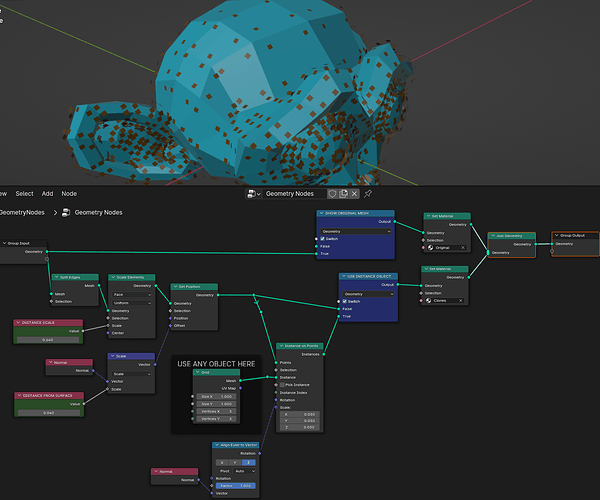The width and height of the screenshot is (600, 500).
Task: Open the Geometry type dropdown in USE INSTANCE OBJECT
Action: (368, 294)
